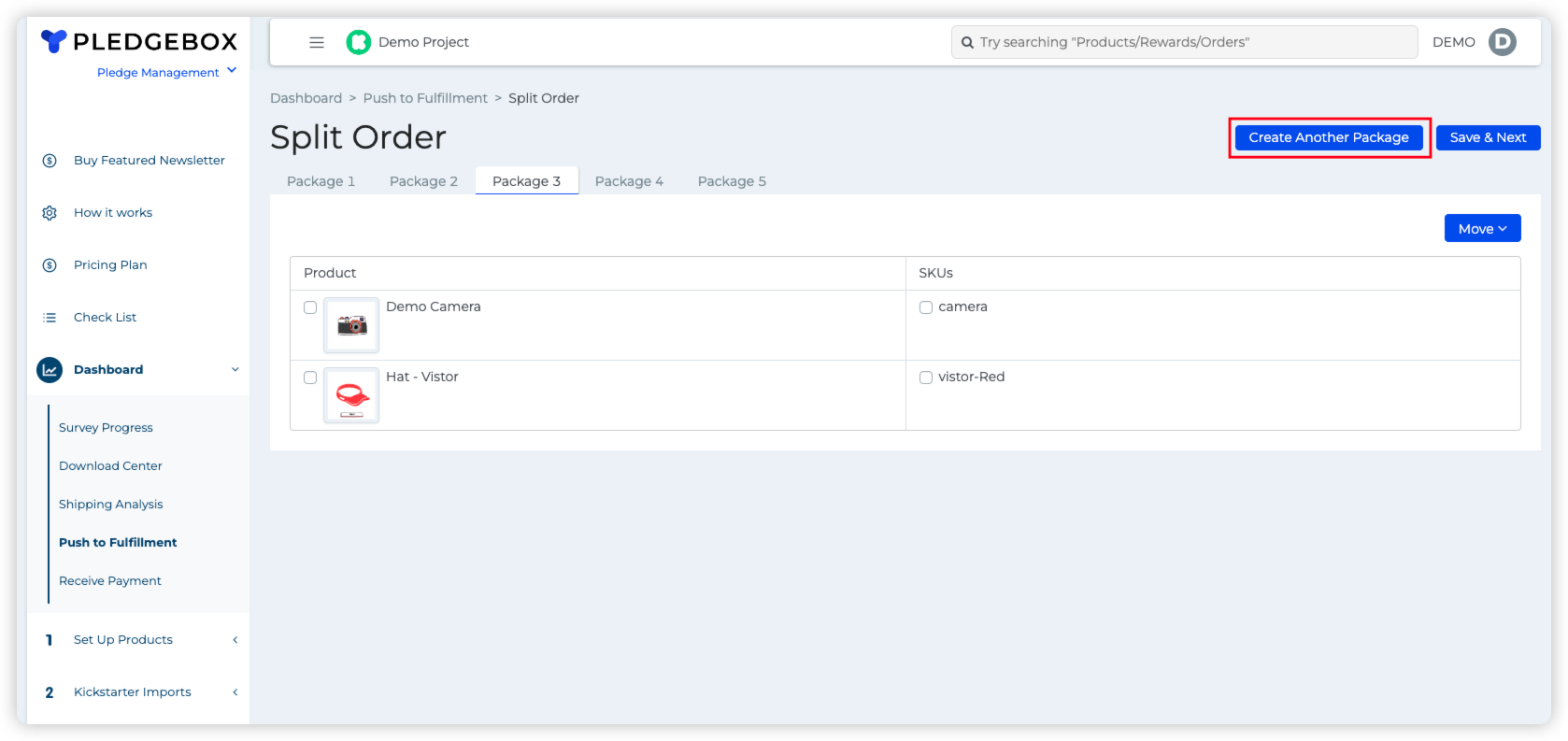Focus the Products/Rewards/Orders search field
Image resolution: width=1568 pixels, height=741 pixels.
pyautogui.click(x=1185, y=42)
